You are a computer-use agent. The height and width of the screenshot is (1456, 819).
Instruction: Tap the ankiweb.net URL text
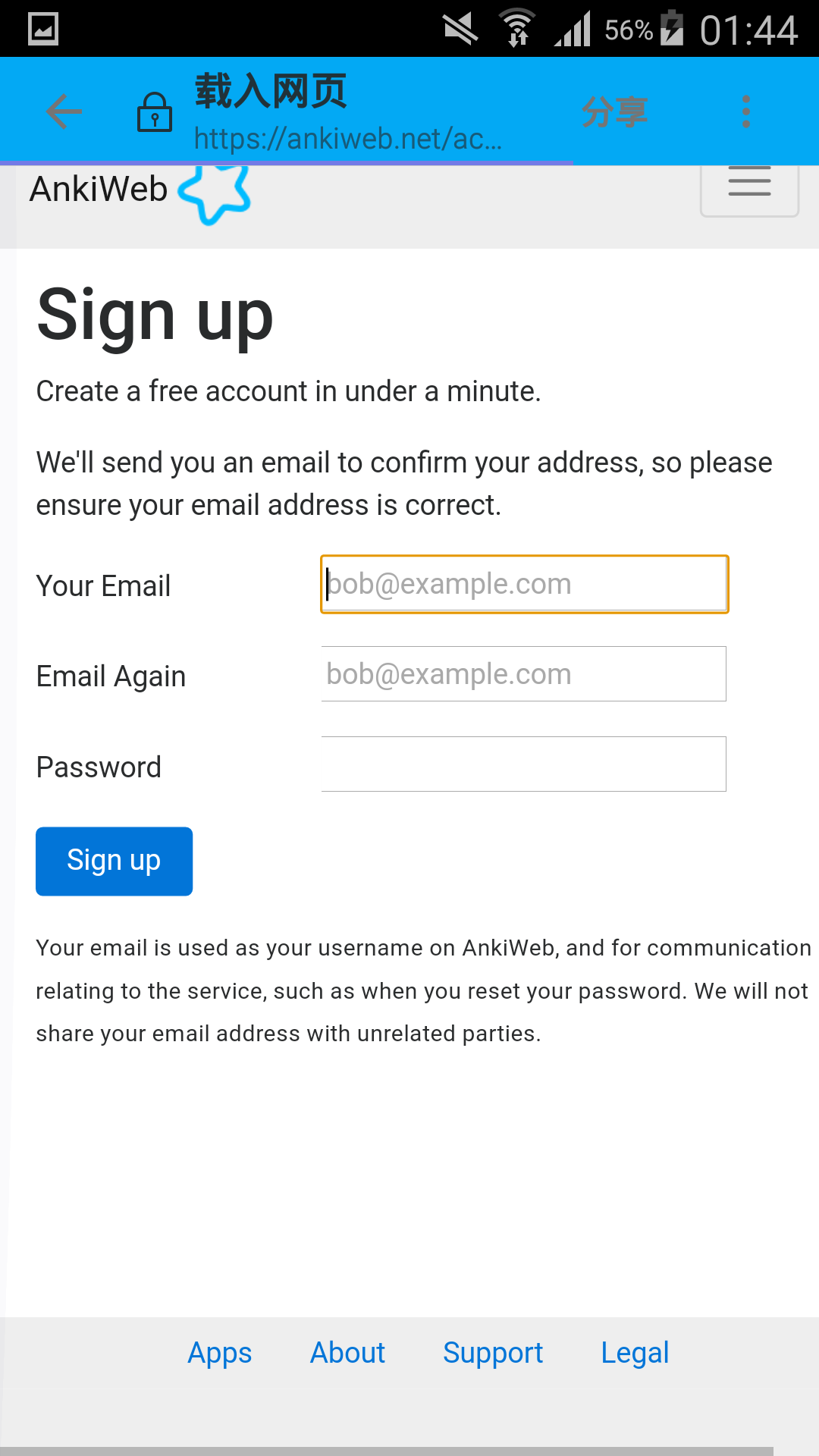tap(347, 139)
